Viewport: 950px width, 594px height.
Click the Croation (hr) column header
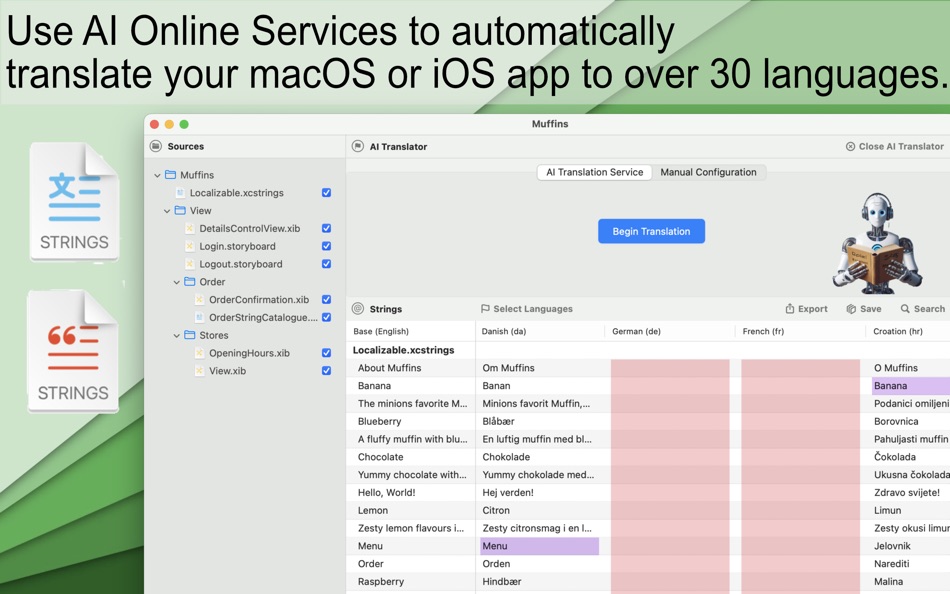tap(908, 331)
